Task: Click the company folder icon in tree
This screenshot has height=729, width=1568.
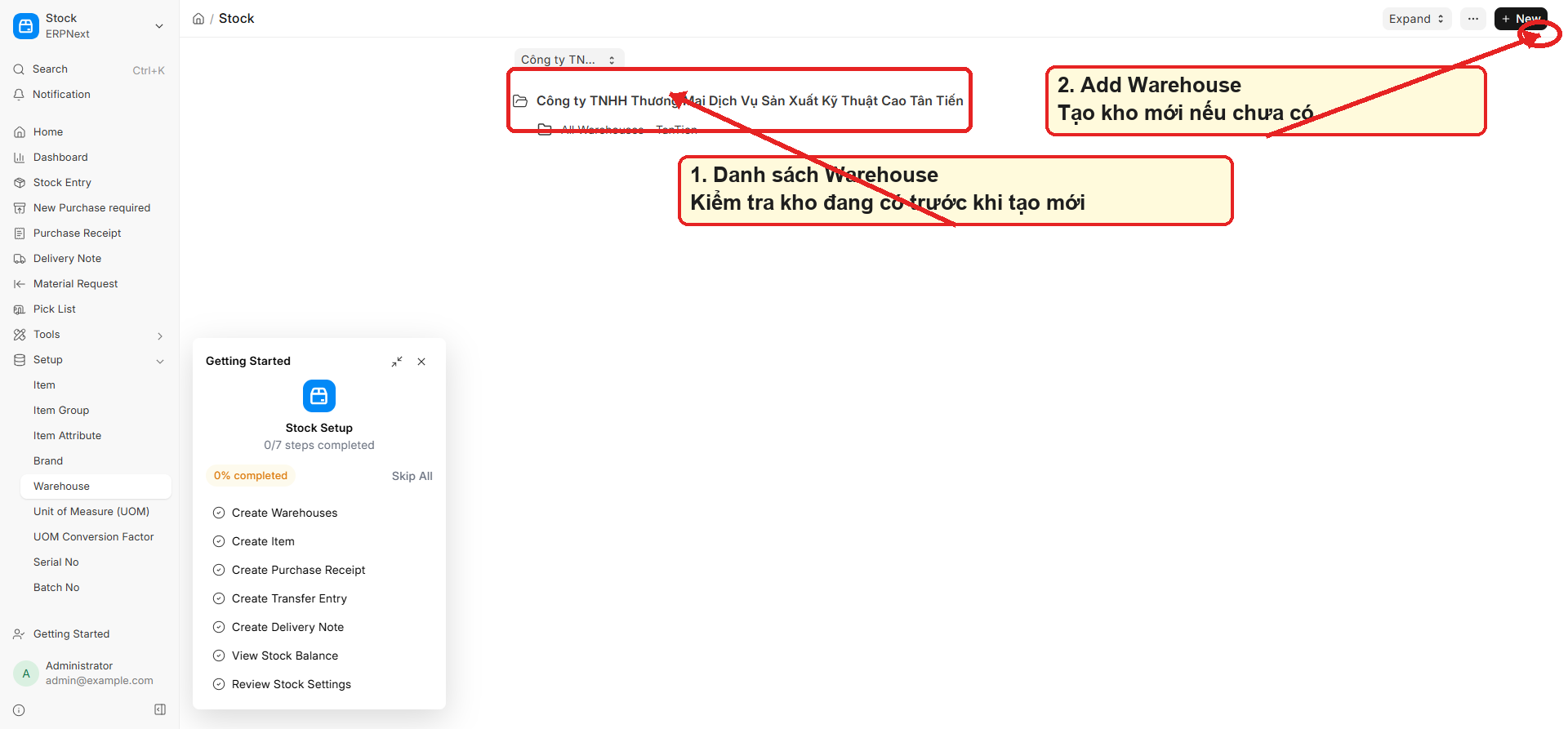Action: pyautogui.click(x=520, y=101)
